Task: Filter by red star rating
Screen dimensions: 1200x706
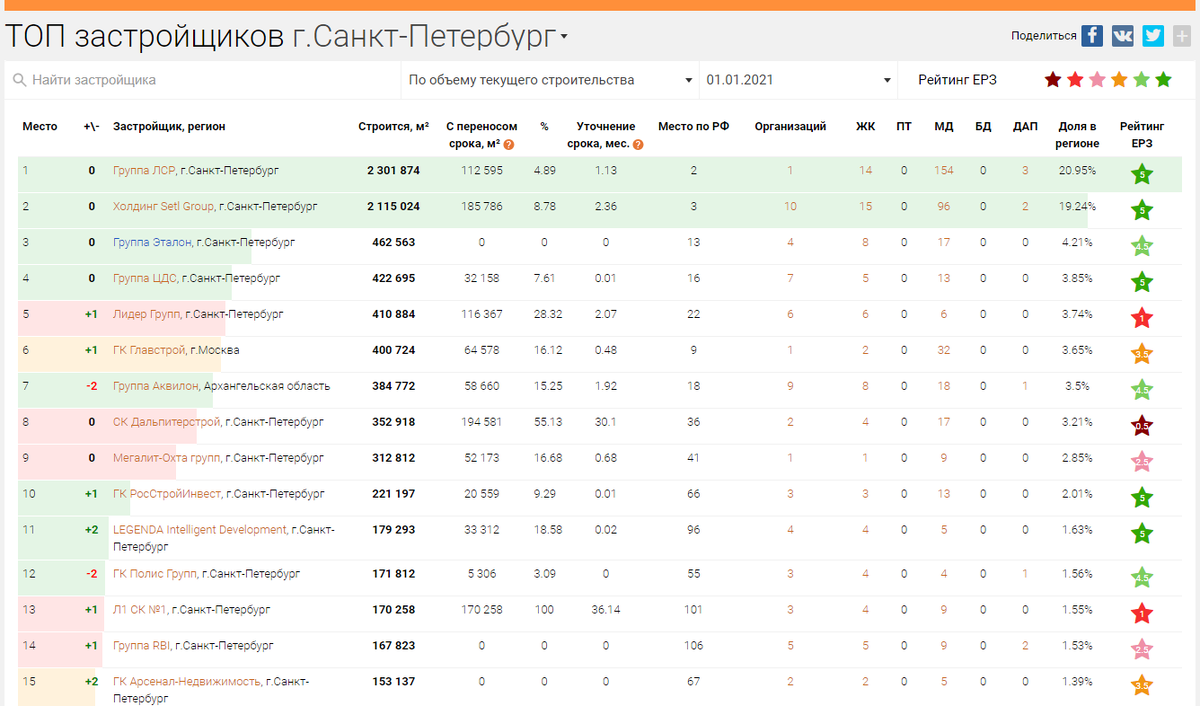Action: [1075, 80]
